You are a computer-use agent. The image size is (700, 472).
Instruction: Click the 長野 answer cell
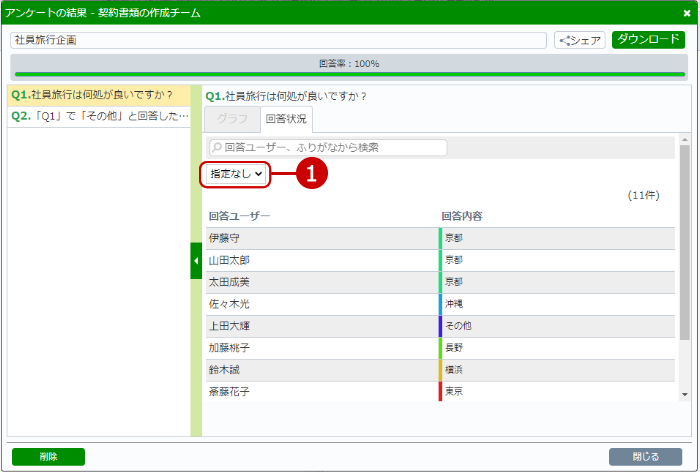click(x=557, y=348)
